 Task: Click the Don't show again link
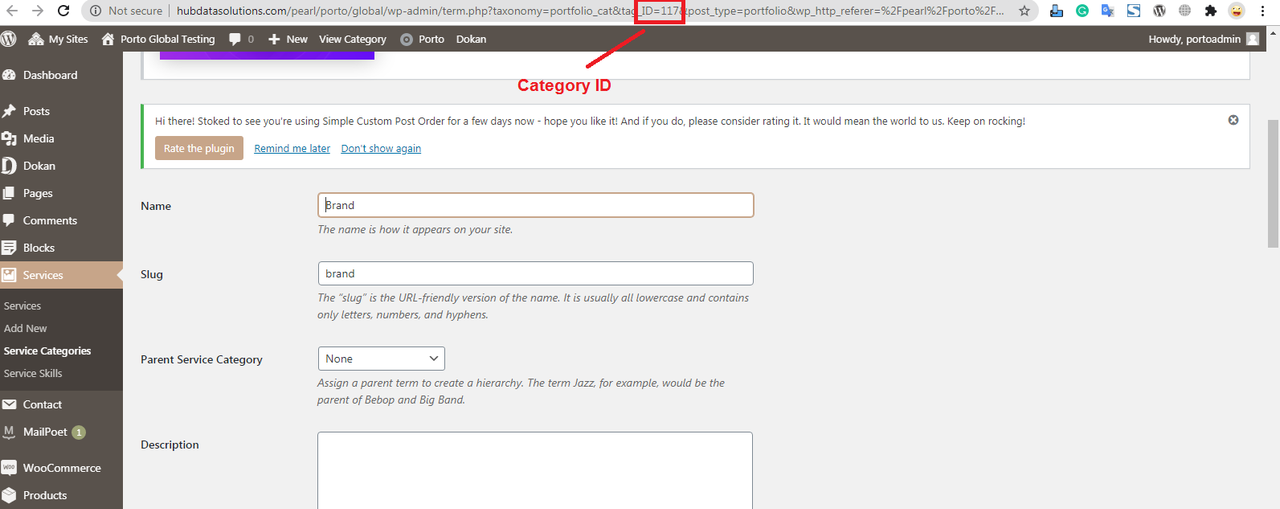(x=381, y=148)
